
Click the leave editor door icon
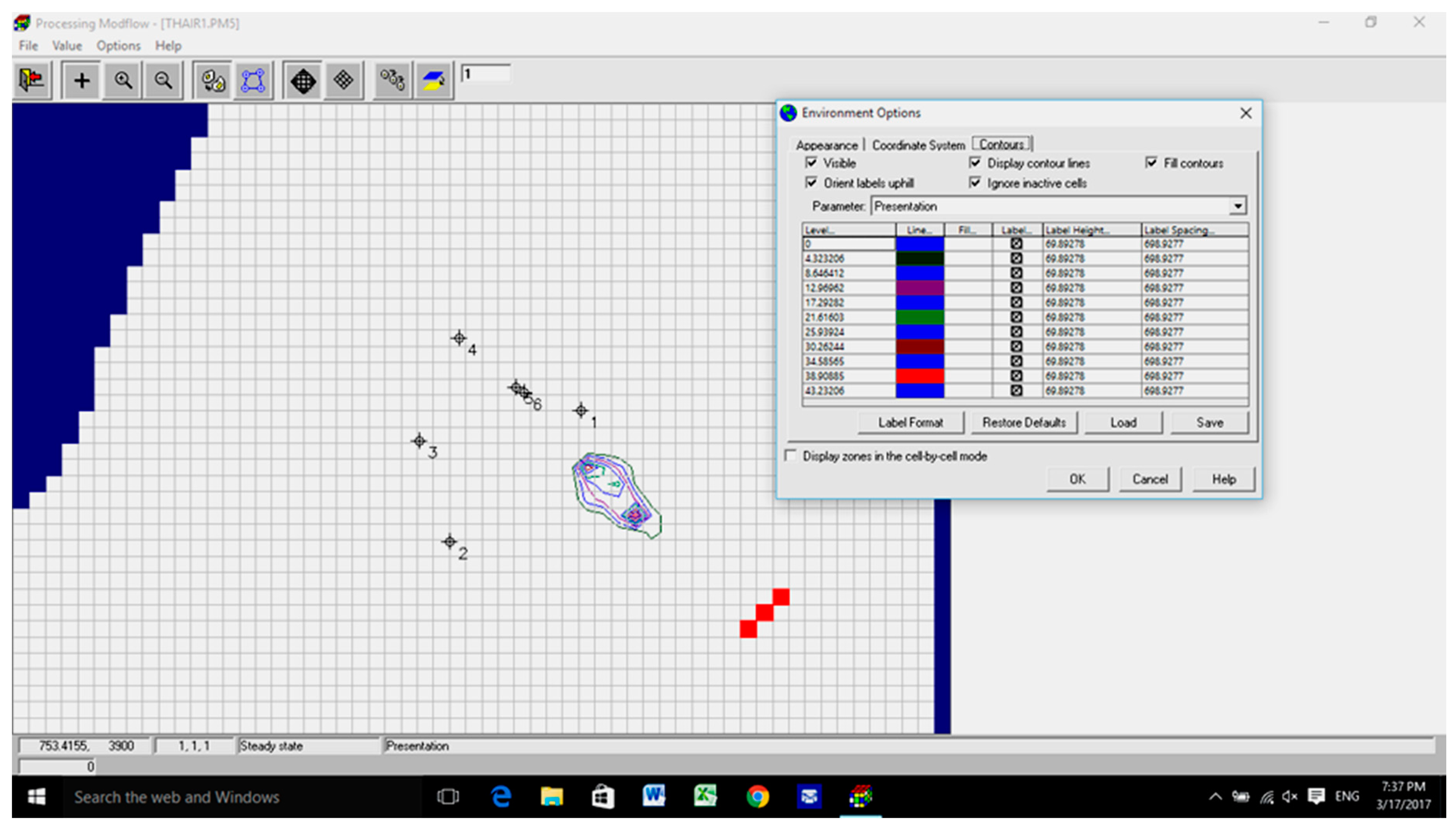click(x=32, y=80)
